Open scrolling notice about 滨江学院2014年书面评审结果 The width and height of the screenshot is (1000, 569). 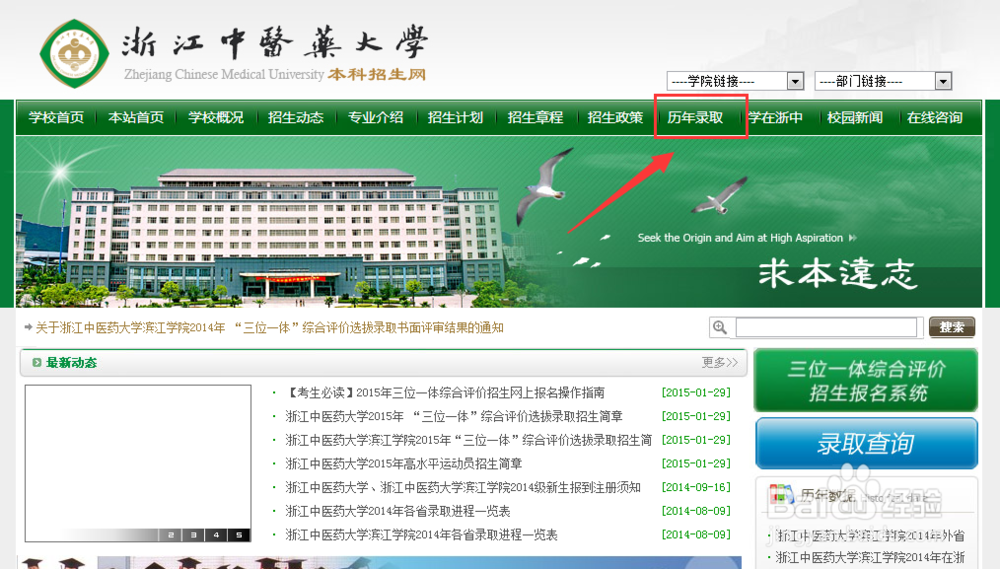tap(269, 328)
